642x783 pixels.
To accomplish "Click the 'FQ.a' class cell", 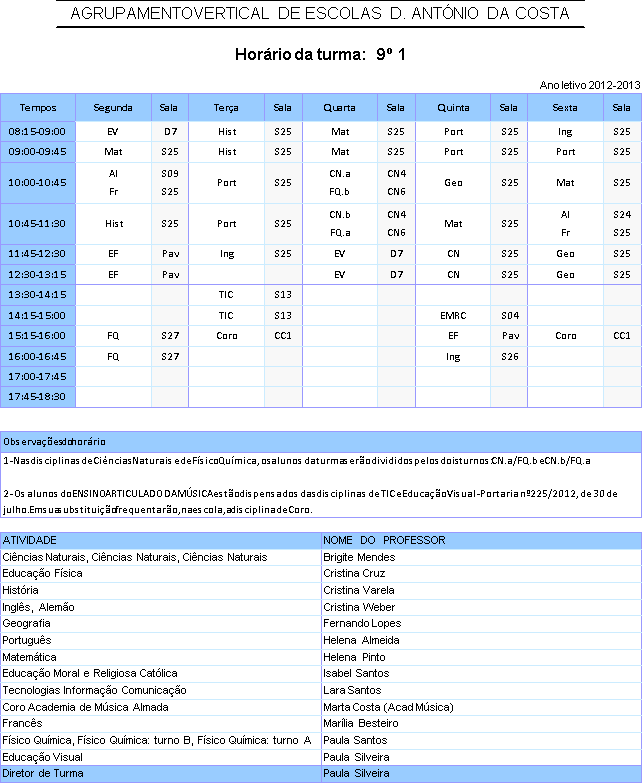I will click(x=339, y=233).
